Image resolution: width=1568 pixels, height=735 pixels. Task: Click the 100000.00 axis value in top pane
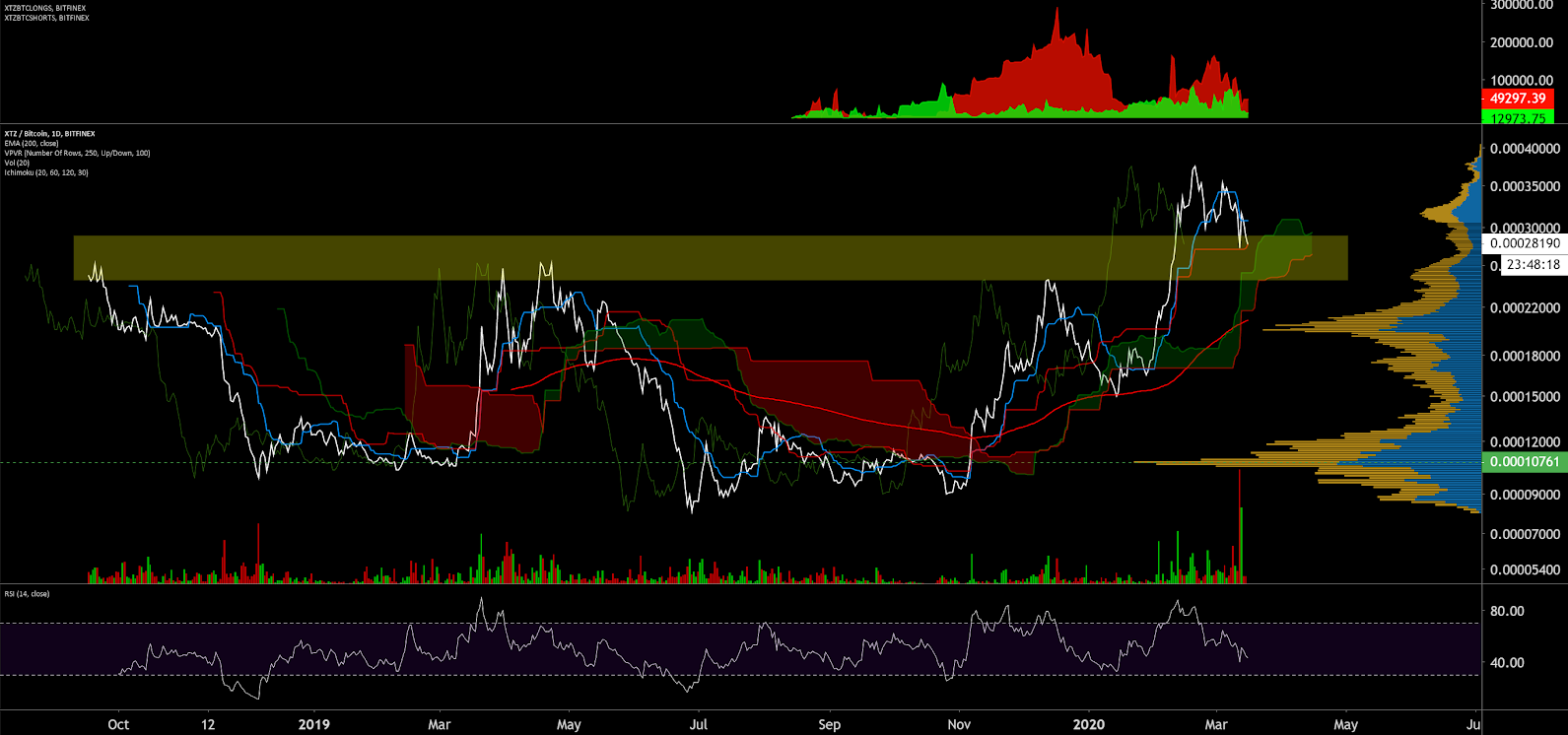click(1521, 81)
